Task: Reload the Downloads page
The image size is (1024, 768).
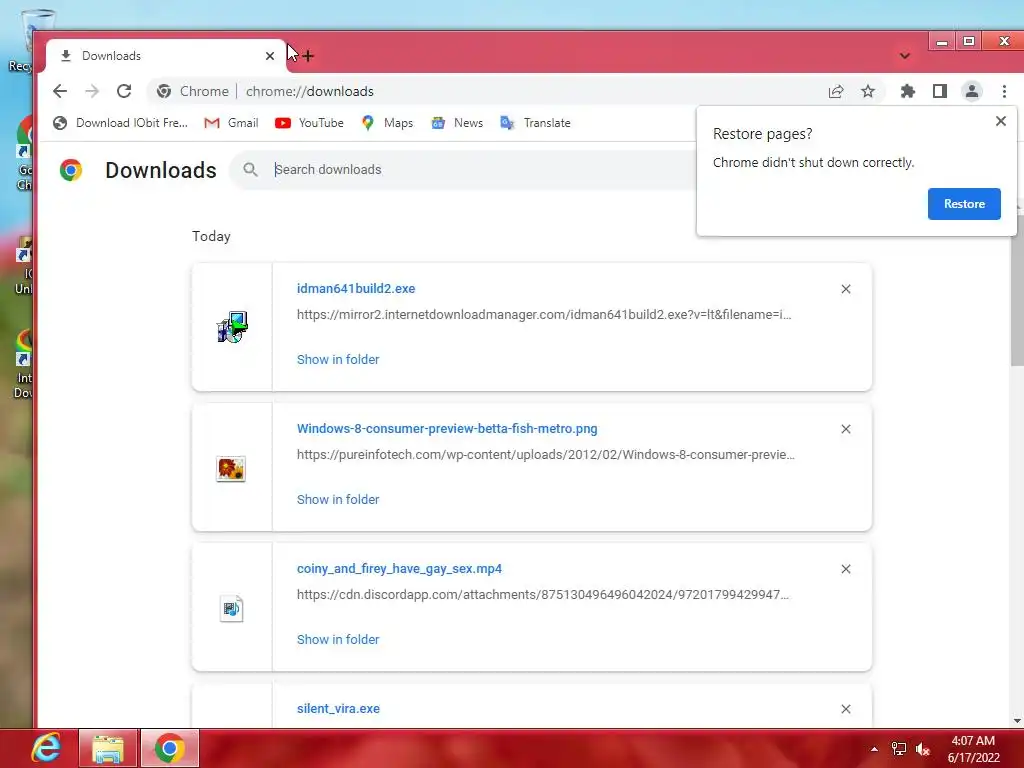Action: (124, 91)
